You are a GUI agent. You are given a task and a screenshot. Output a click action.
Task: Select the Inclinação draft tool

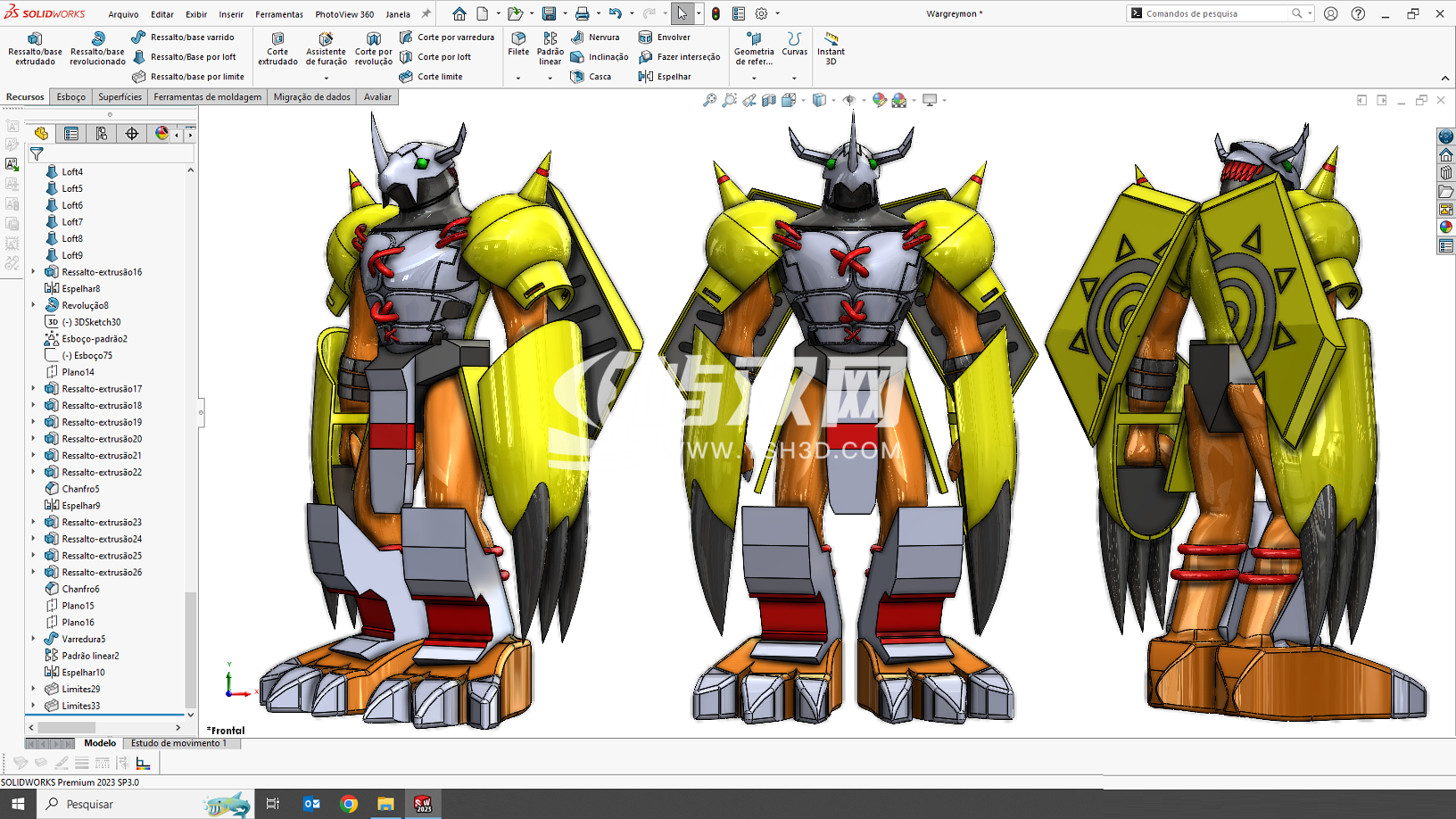599,57
